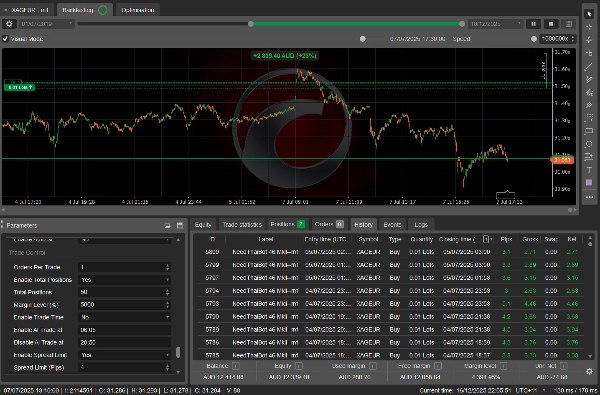Open Enable Total Positions dropdown
Image resolution: width=600 pixels, height=395 pixels.
click(124, 280)
